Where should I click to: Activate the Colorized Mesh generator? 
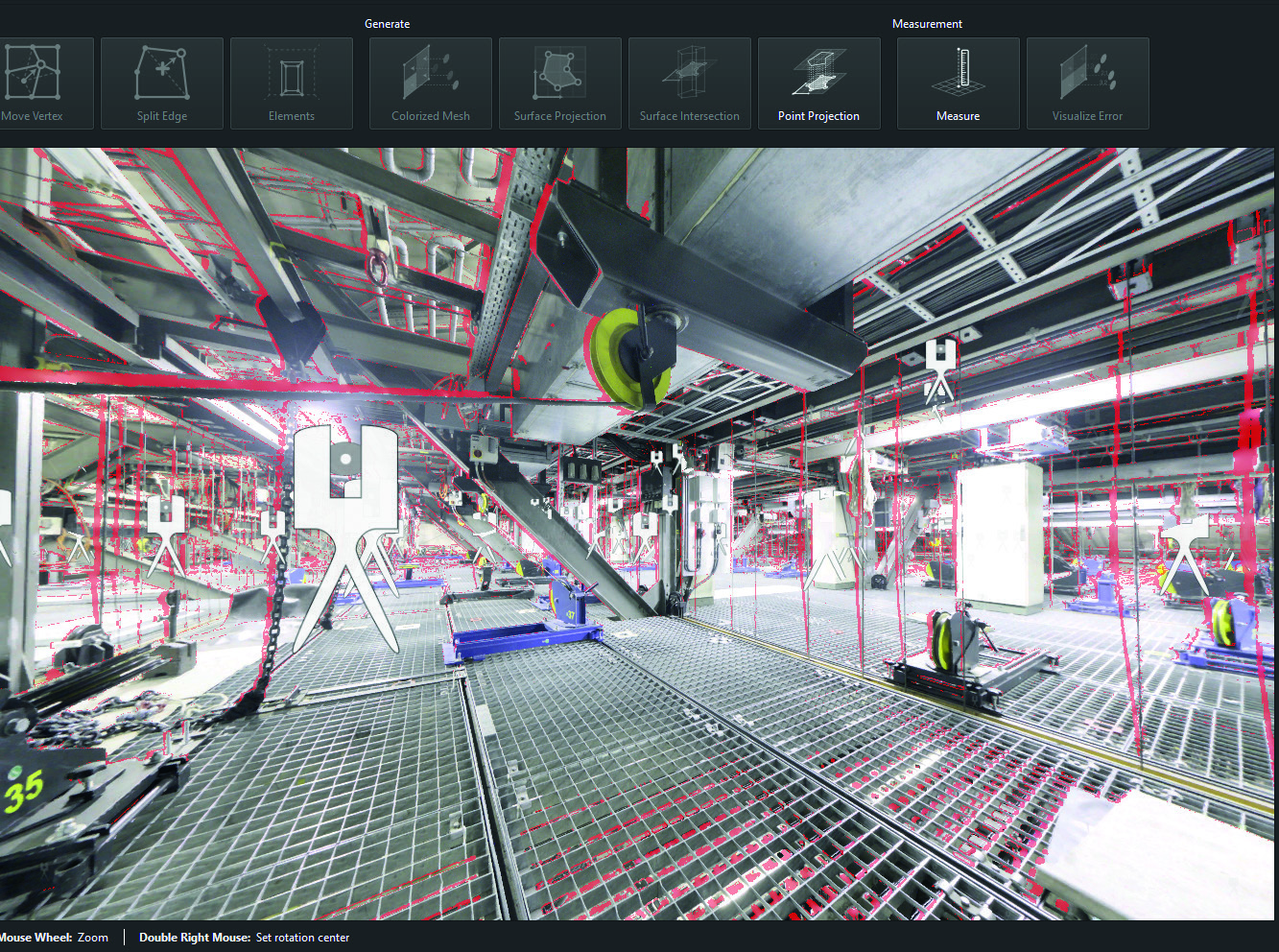[430, 83]
